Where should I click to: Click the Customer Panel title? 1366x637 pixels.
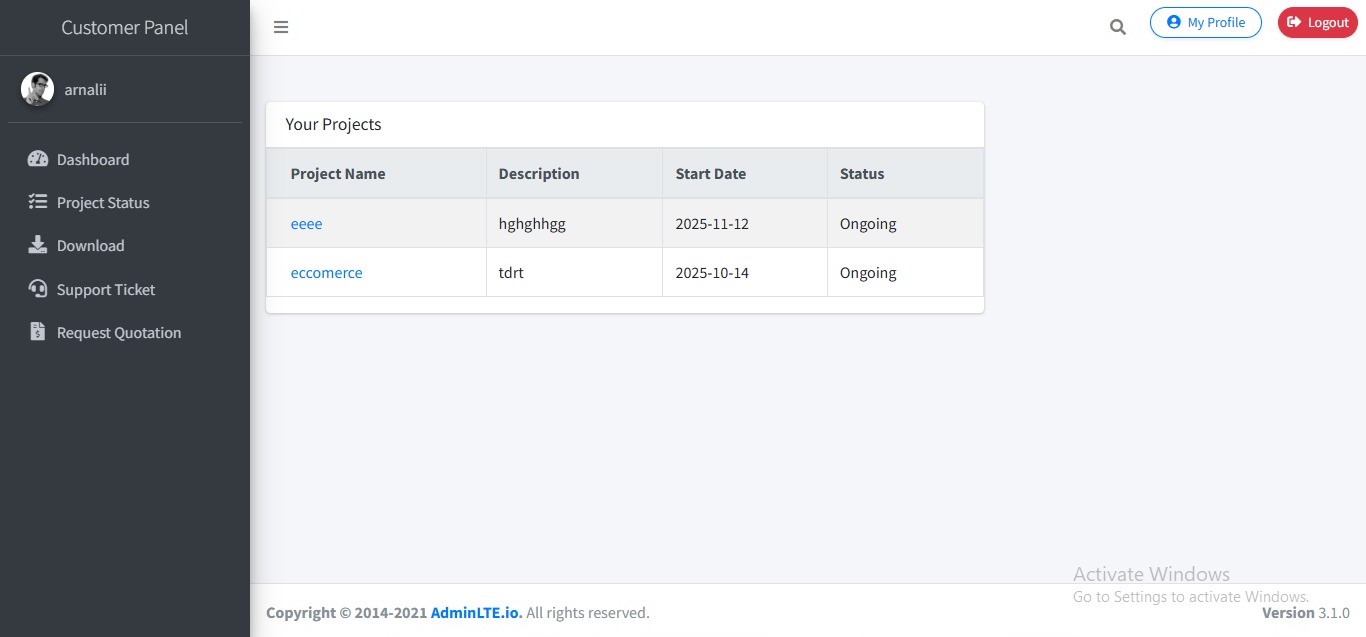click(x=124, y=27)
